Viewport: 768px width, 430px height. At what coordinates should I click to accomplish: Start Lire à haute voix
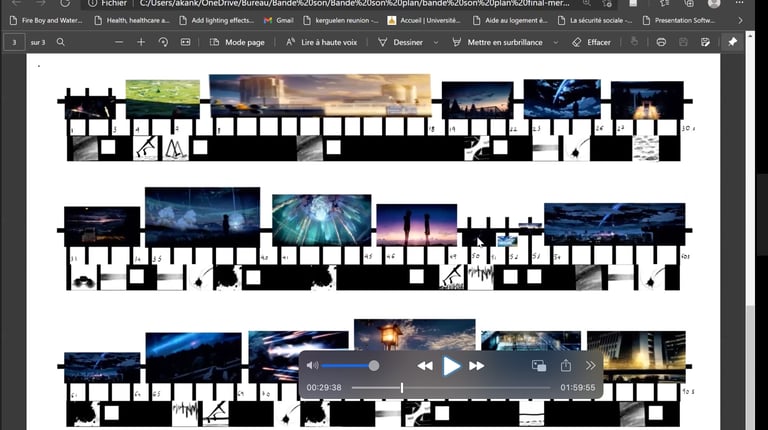[321, 42]
